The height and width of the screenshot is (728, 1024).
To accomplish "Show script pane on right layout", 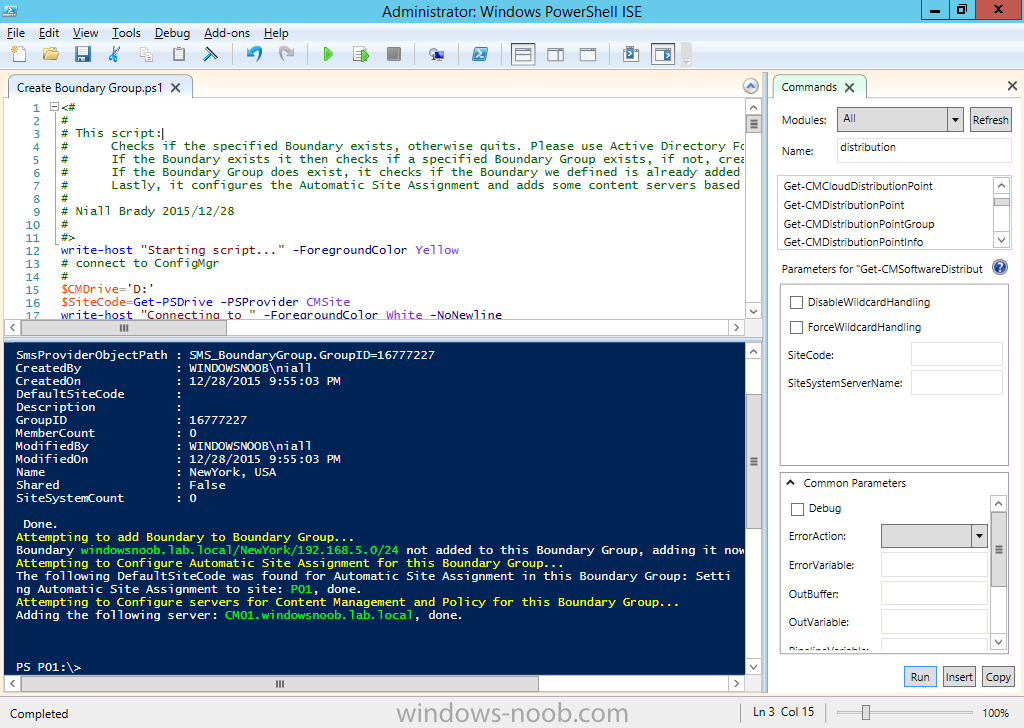I will (556, 54).
